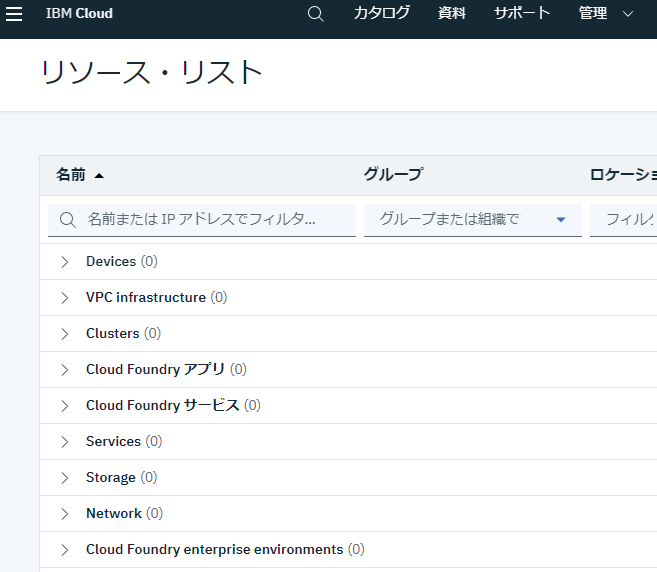Screen dimensions: 657x572
Task: Click the Cloud Foundry アプリ (0) label
Action: (x=166, y=370)
